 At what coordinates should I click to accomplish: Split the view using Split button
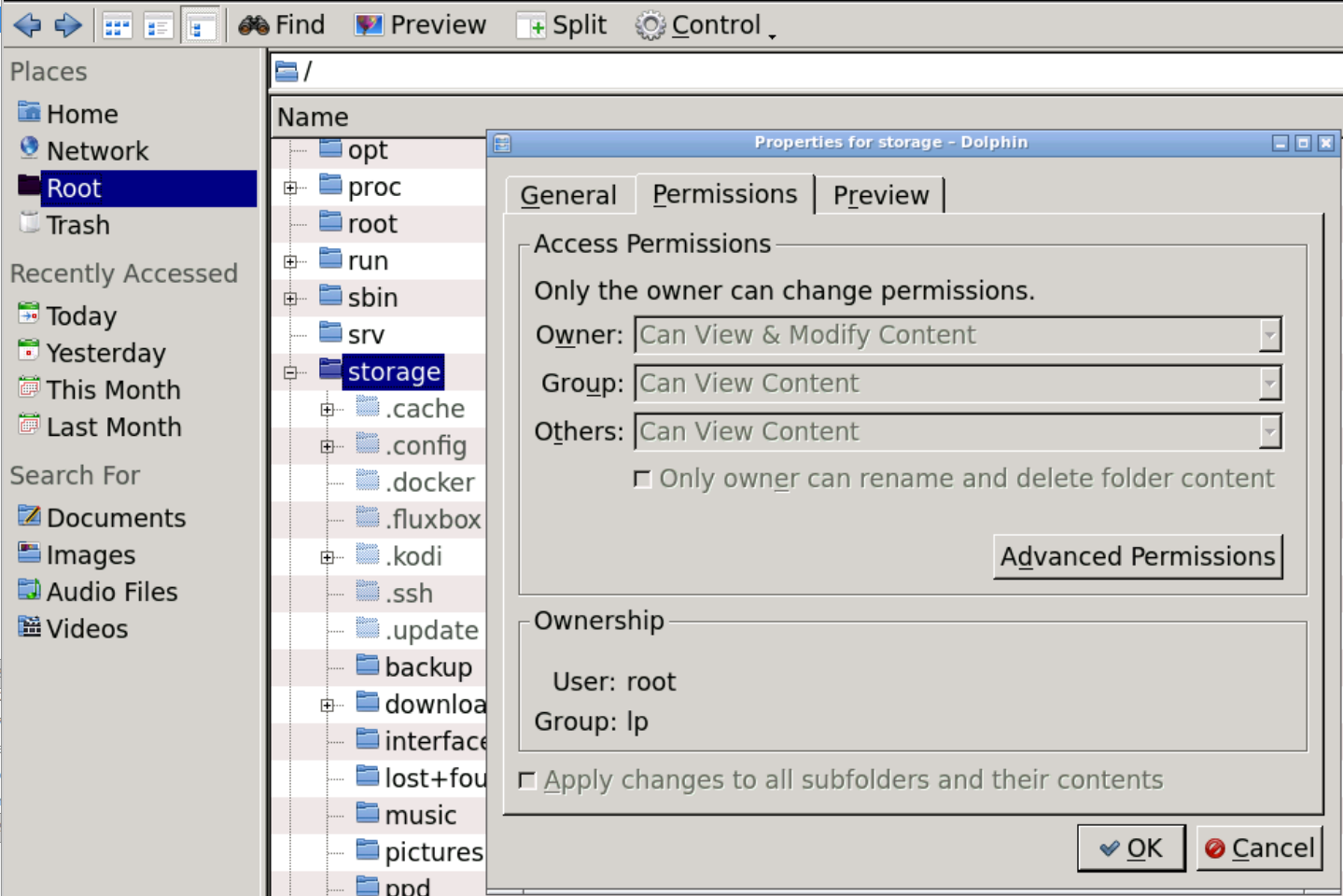[x=562, y=25]
